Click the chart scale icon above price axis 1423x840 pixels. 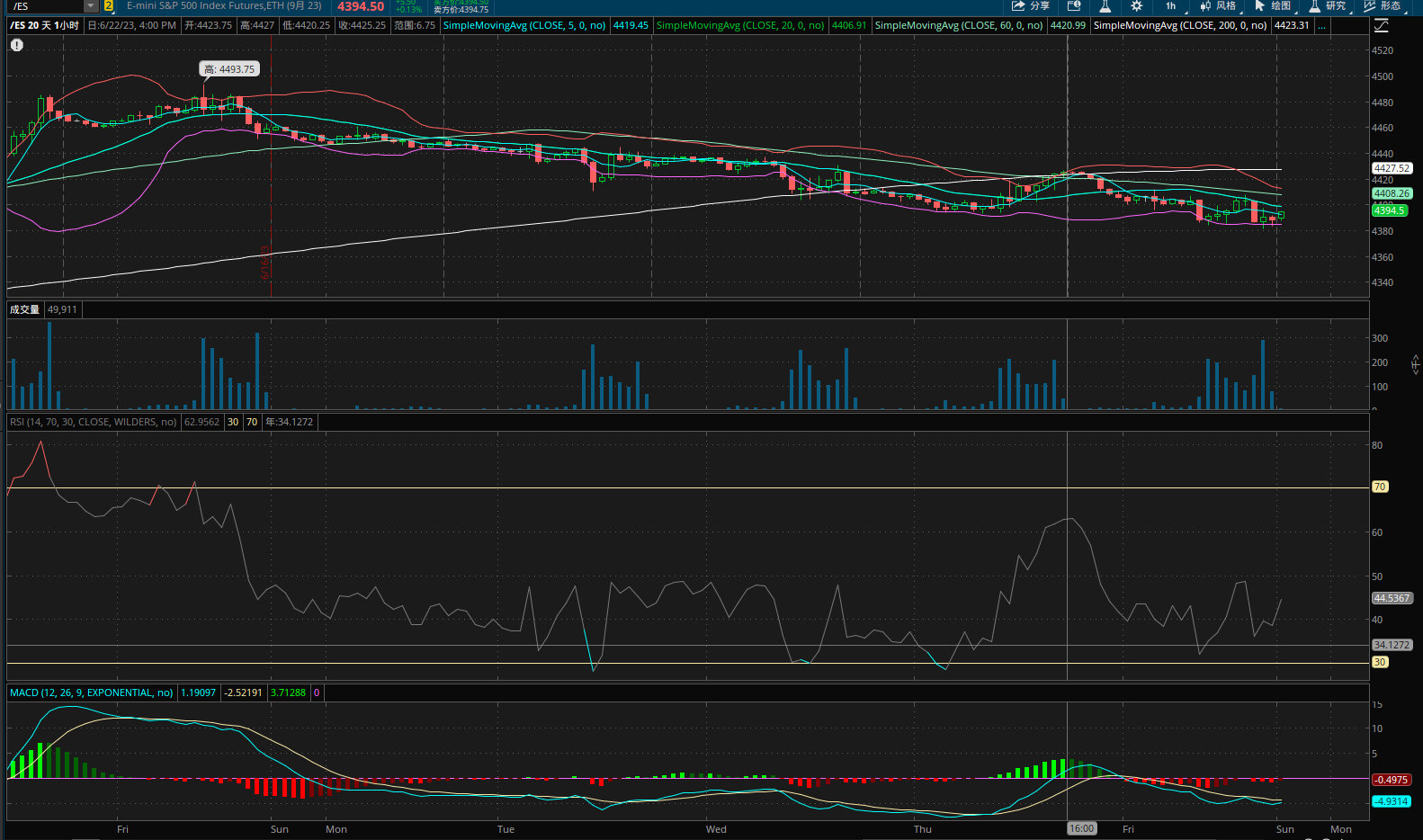coord(1382,25)
